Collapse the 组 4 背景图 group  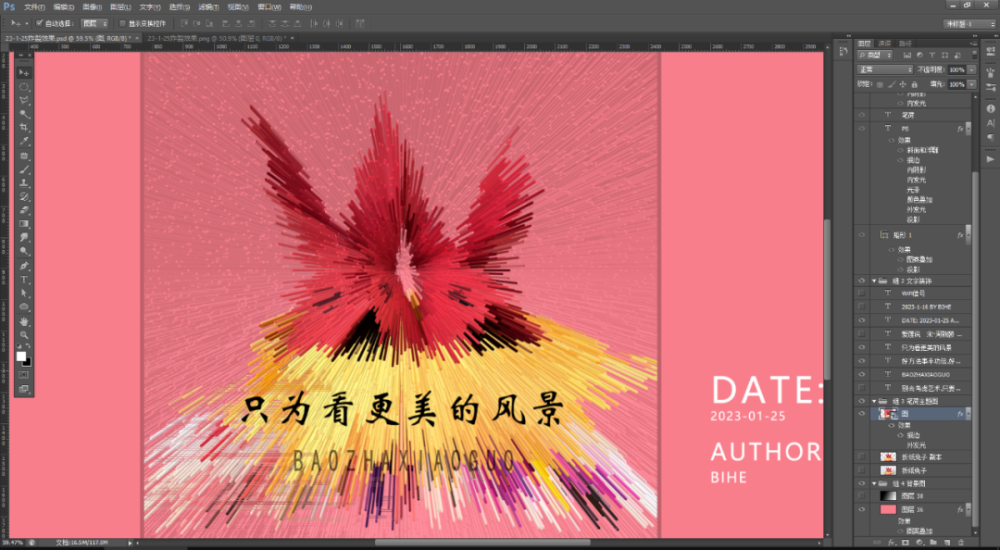(874, 484)
